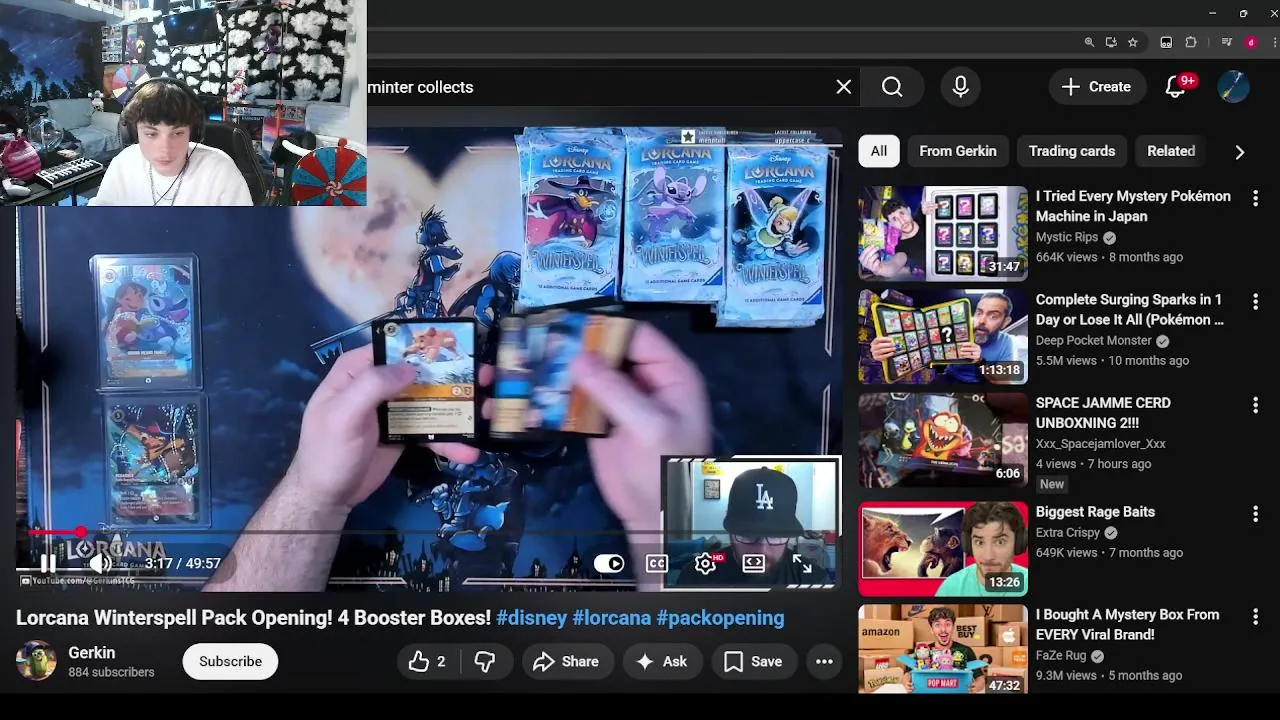Switch to theater mode
Screen dimensions: 1280x720
click(x=753, y=563)
